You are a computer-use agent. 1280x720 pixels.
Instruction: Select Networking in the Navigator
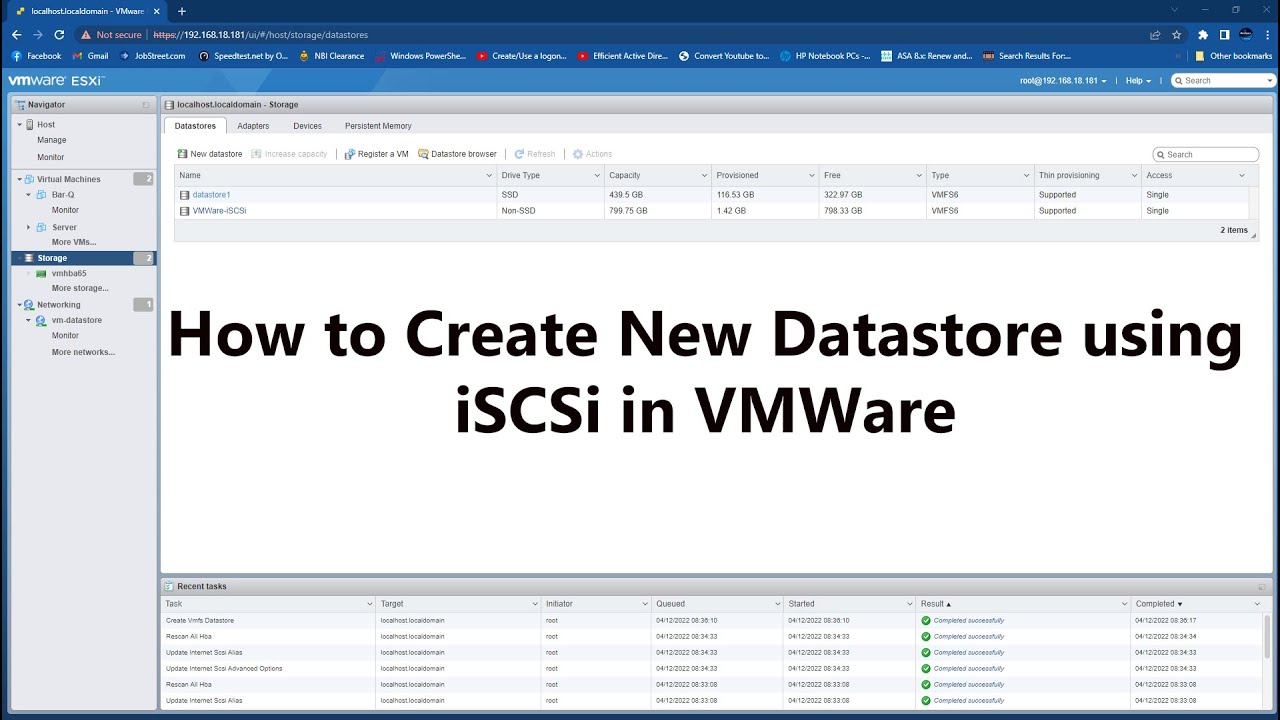click(58, 304)
